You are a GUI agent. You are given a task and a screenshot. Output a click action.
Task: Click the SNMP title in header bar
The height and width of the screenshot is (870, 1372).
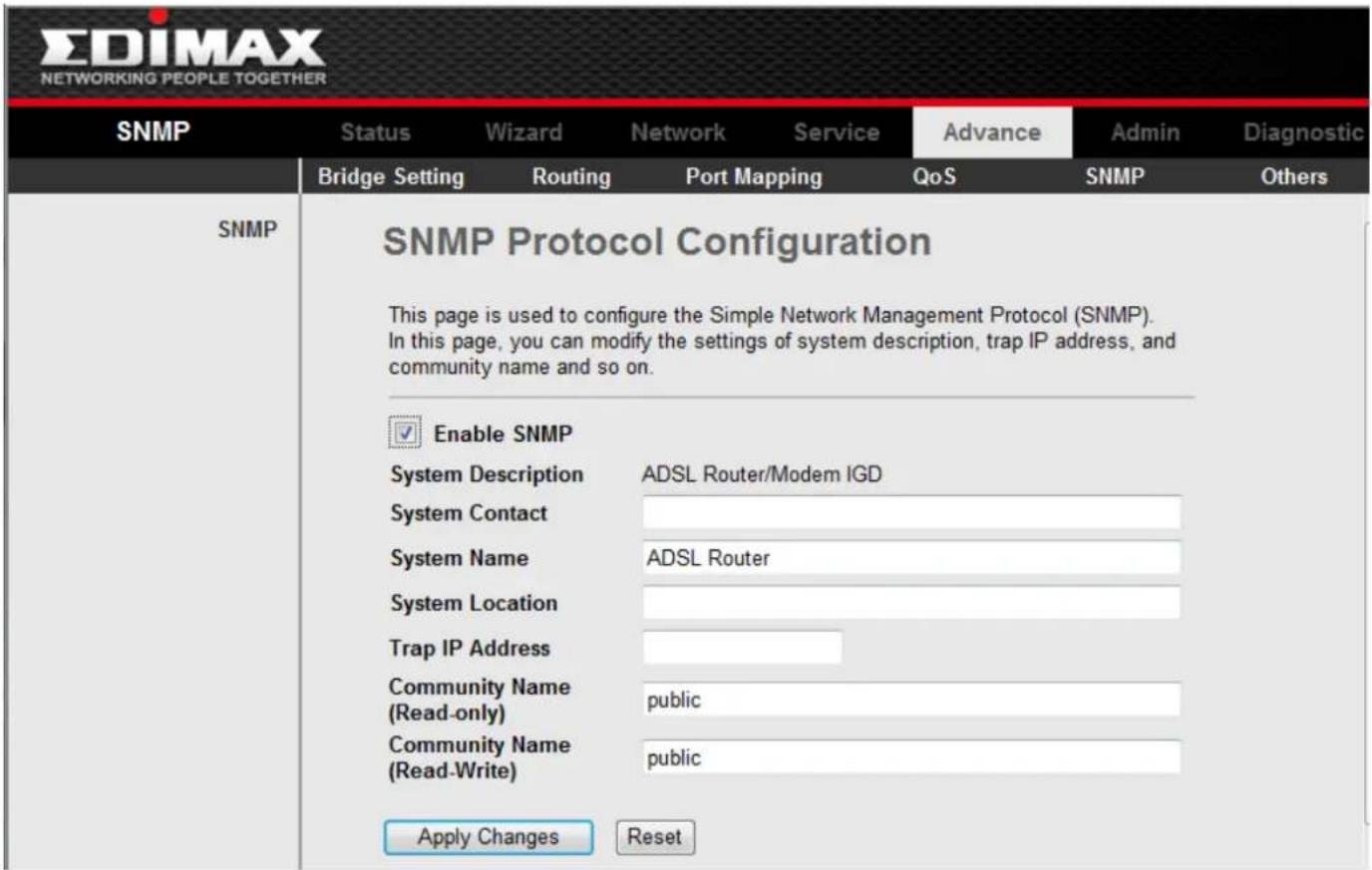click(x=153, y=132)
